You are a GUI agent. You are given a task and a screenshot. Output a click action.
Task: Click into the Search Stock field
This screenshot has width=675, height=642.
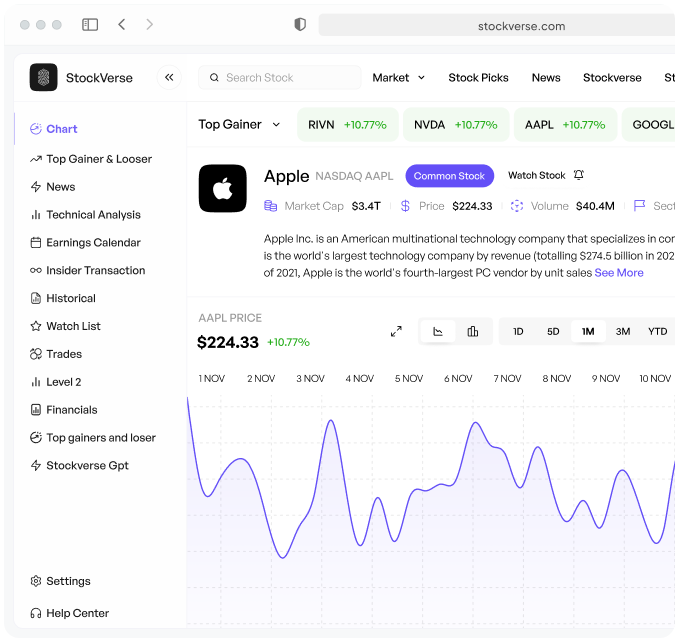279,78
